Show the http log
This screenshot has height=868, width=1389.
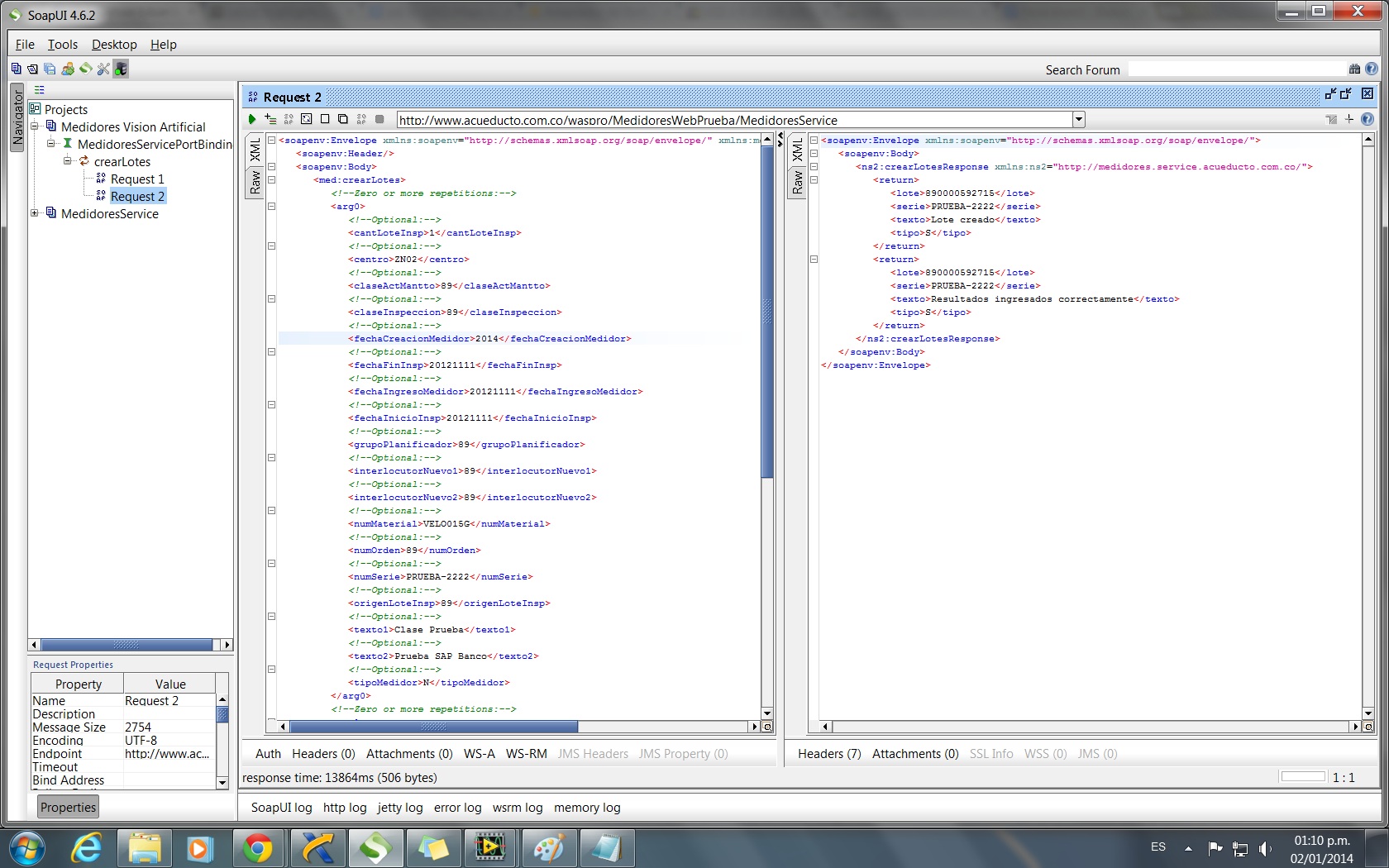pyautogui.click(x=345, y=808)
